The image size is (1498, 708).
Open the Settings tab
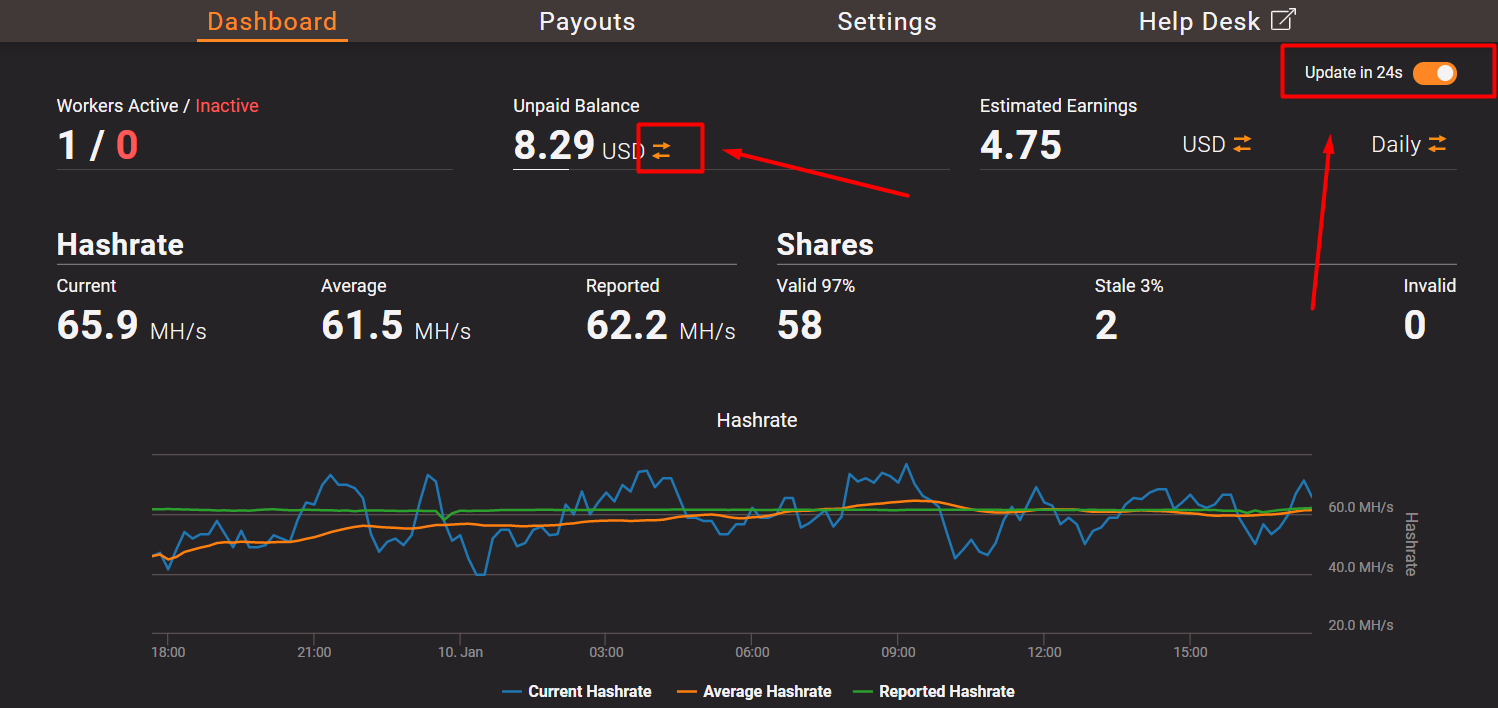point(887,21)
